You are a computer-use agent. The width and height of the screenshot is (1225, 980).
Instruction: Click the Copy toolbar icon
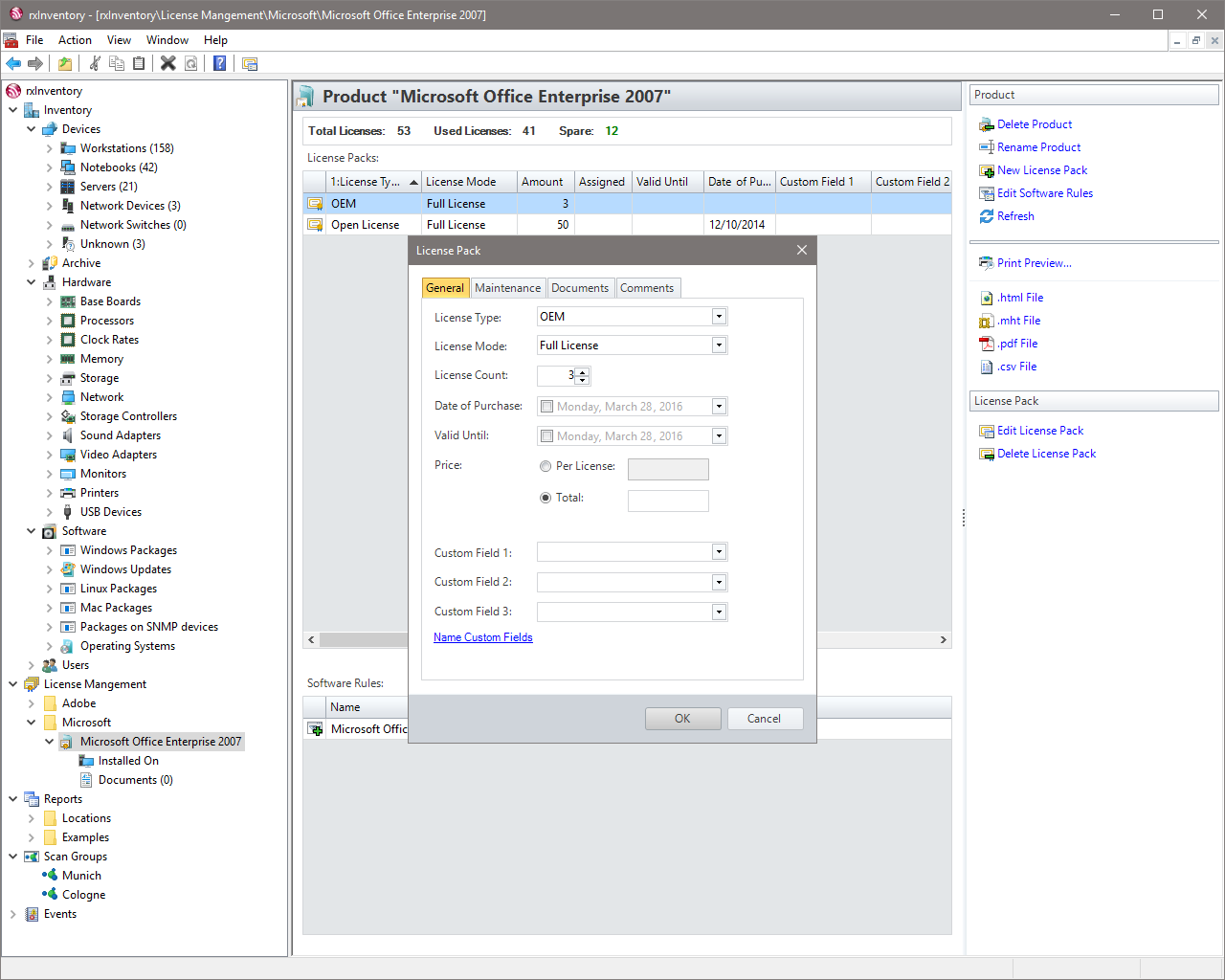coord(117,63)
